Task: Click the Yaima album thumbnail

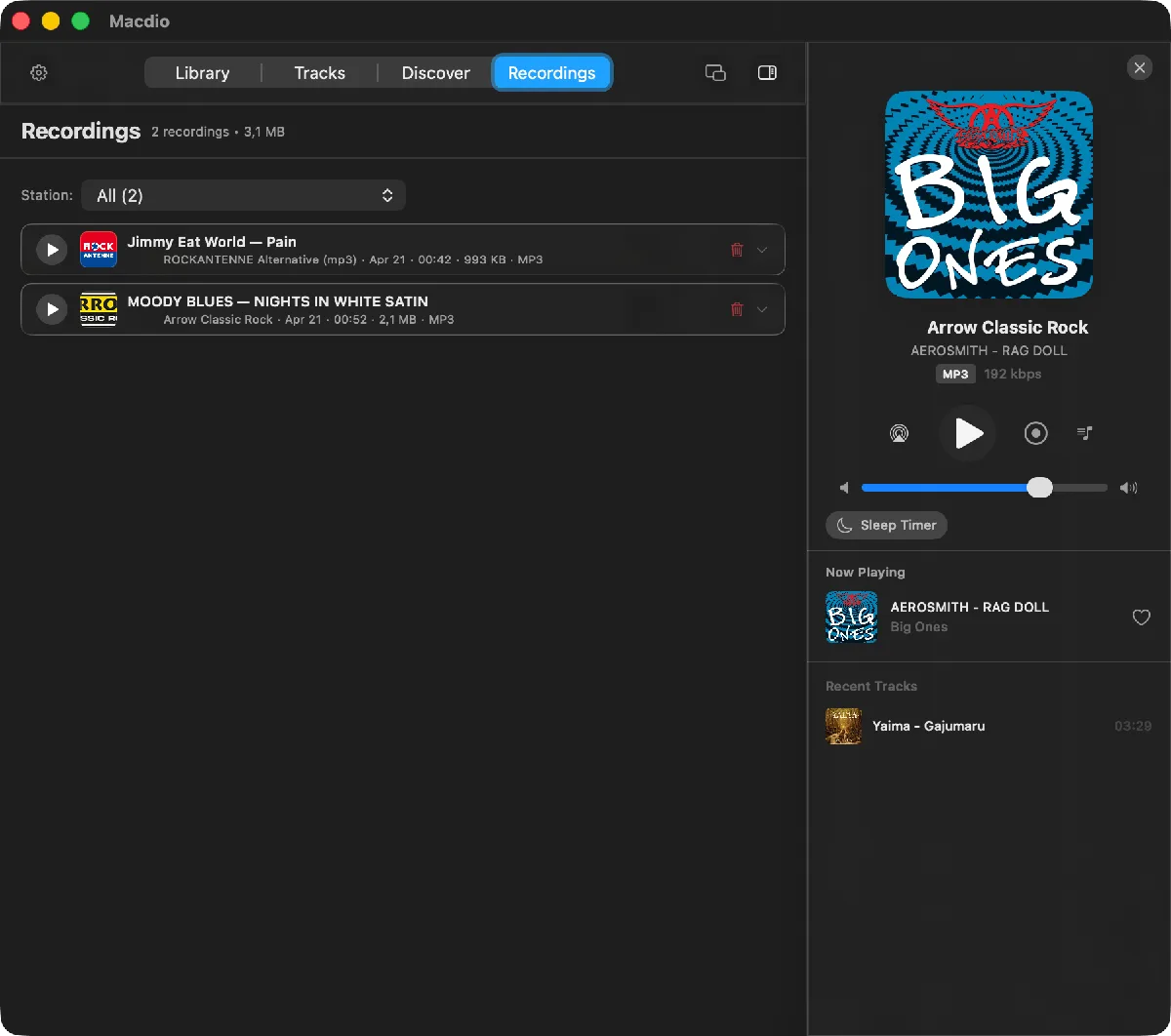Action: click(x=843, y=726)
